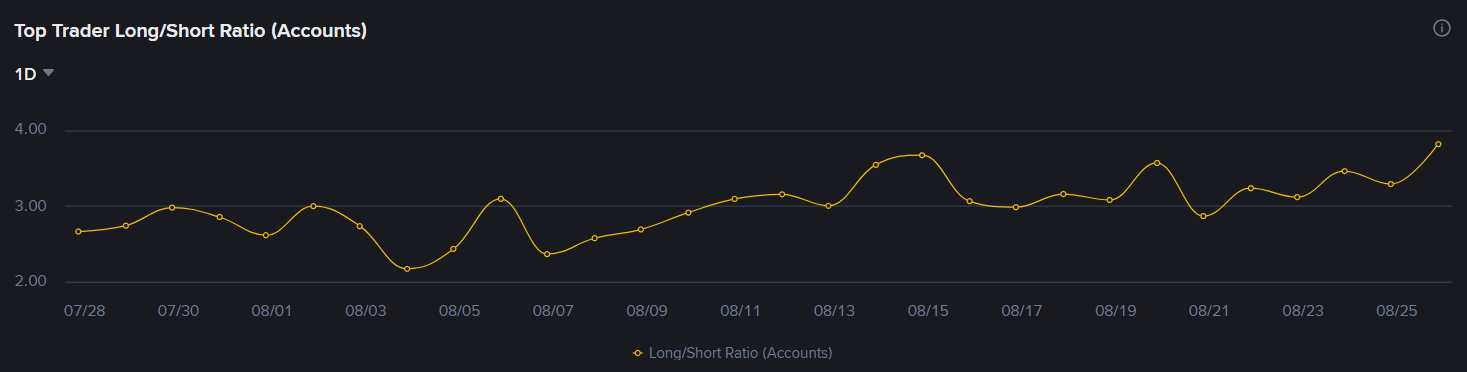Select the final highest data point on 08/26
This screenshot has height=372, width=1467.
click(x=1438, y=144)
